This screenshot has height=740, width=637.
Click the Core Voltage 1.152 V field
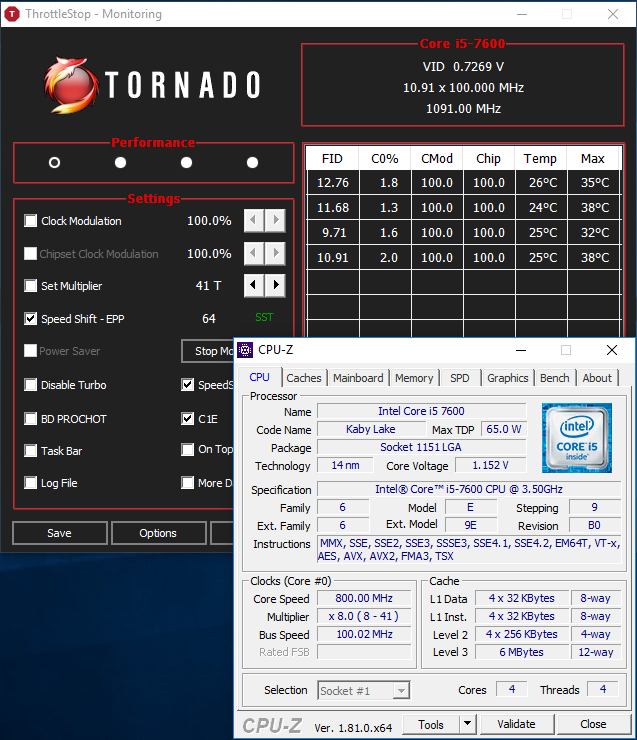click(x=491, y=465)
